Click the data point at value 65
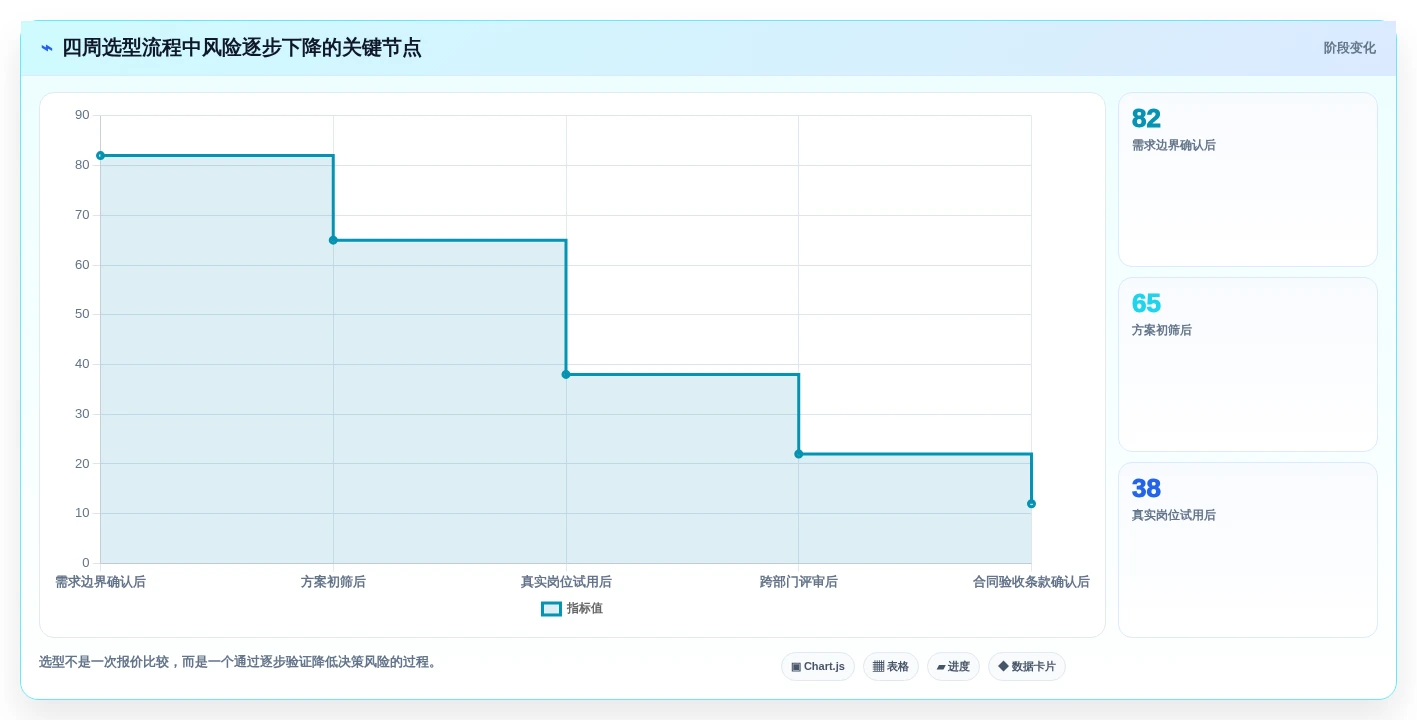 333,240
